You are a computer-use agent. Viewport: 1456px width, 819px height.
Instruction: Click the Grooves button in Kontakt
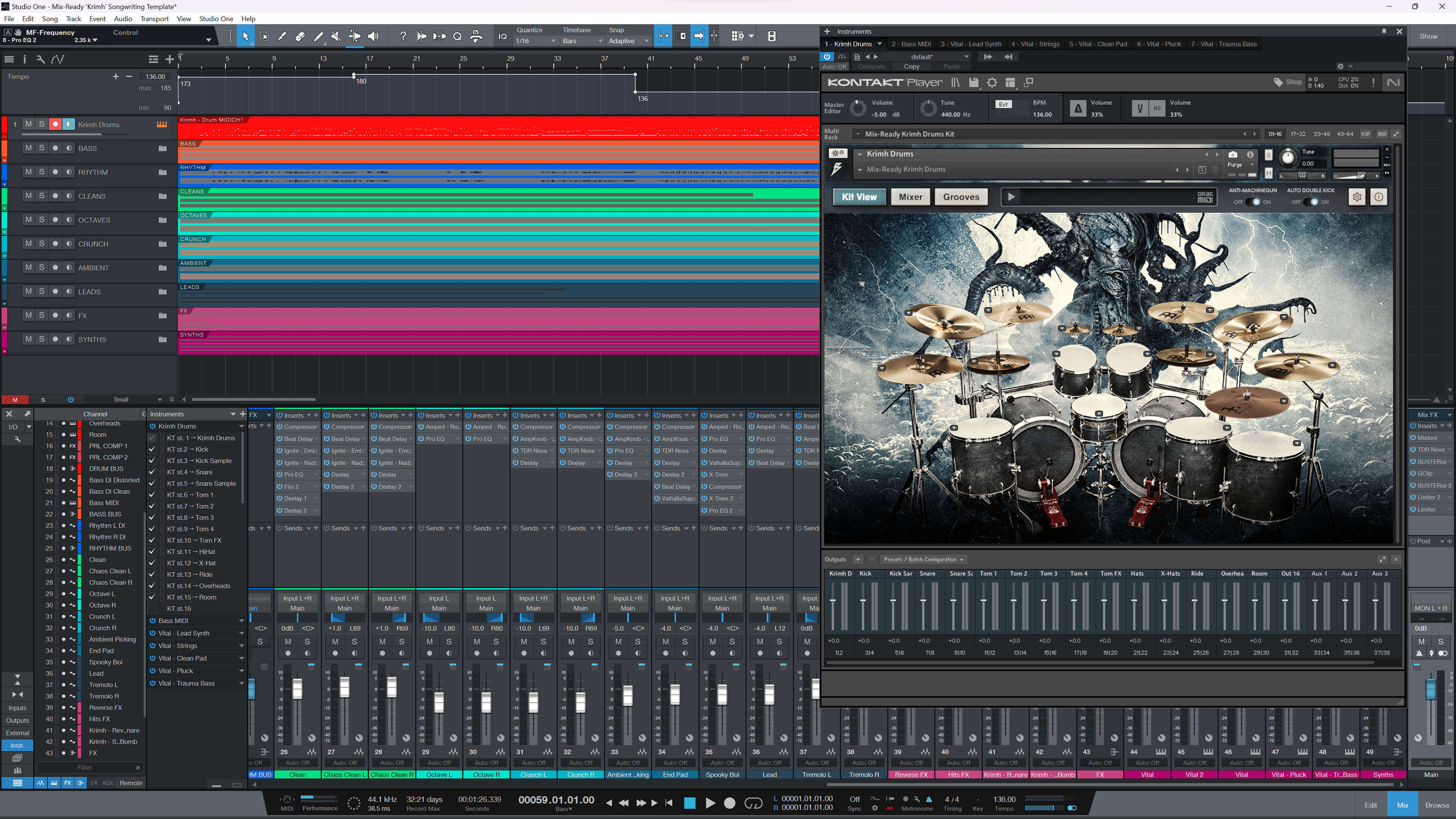[961, 197]
